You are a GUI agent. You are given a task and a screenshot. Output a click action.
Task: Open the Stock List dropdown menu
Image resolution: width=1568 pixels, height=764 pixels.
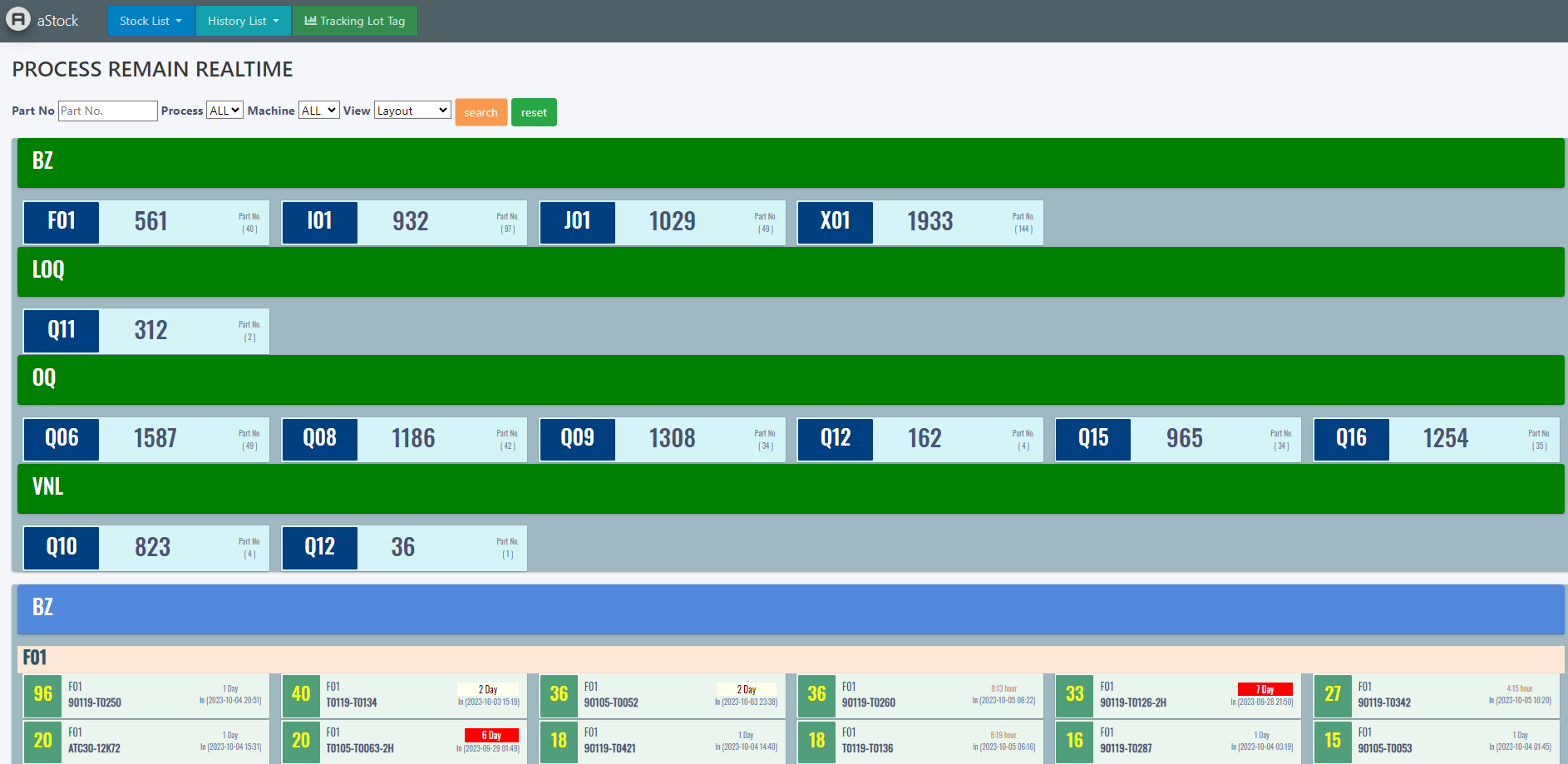pos(150,21)
